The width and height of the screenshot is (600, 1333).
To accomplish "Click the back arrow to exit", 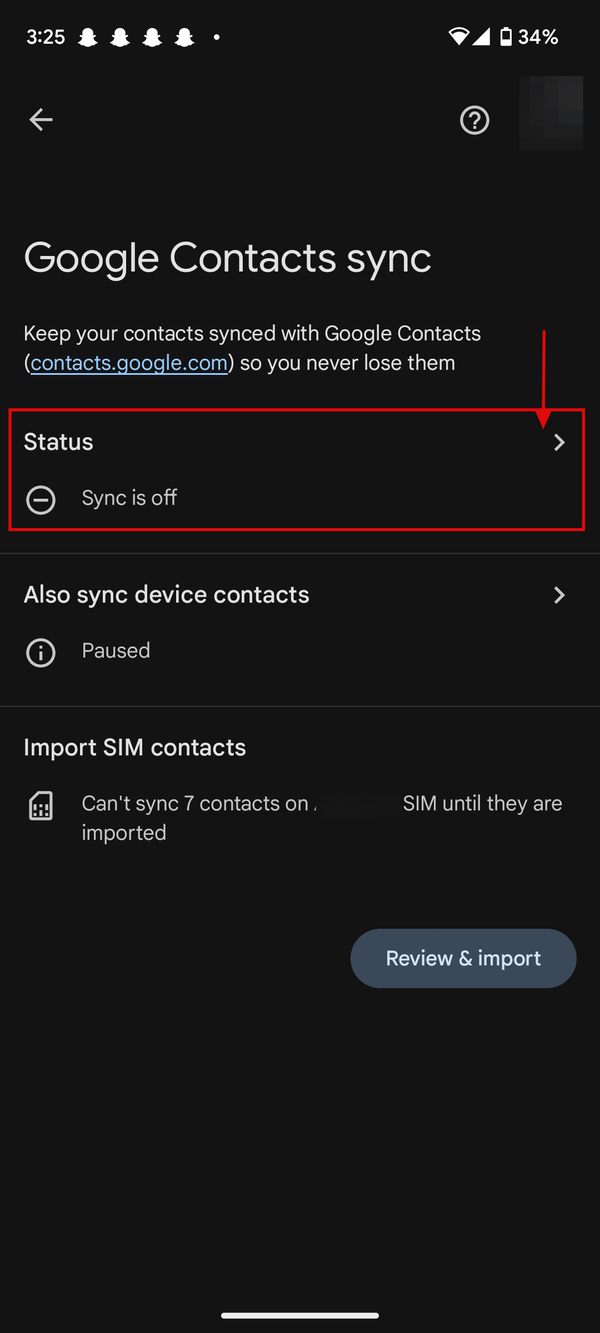I will (40, 119).
